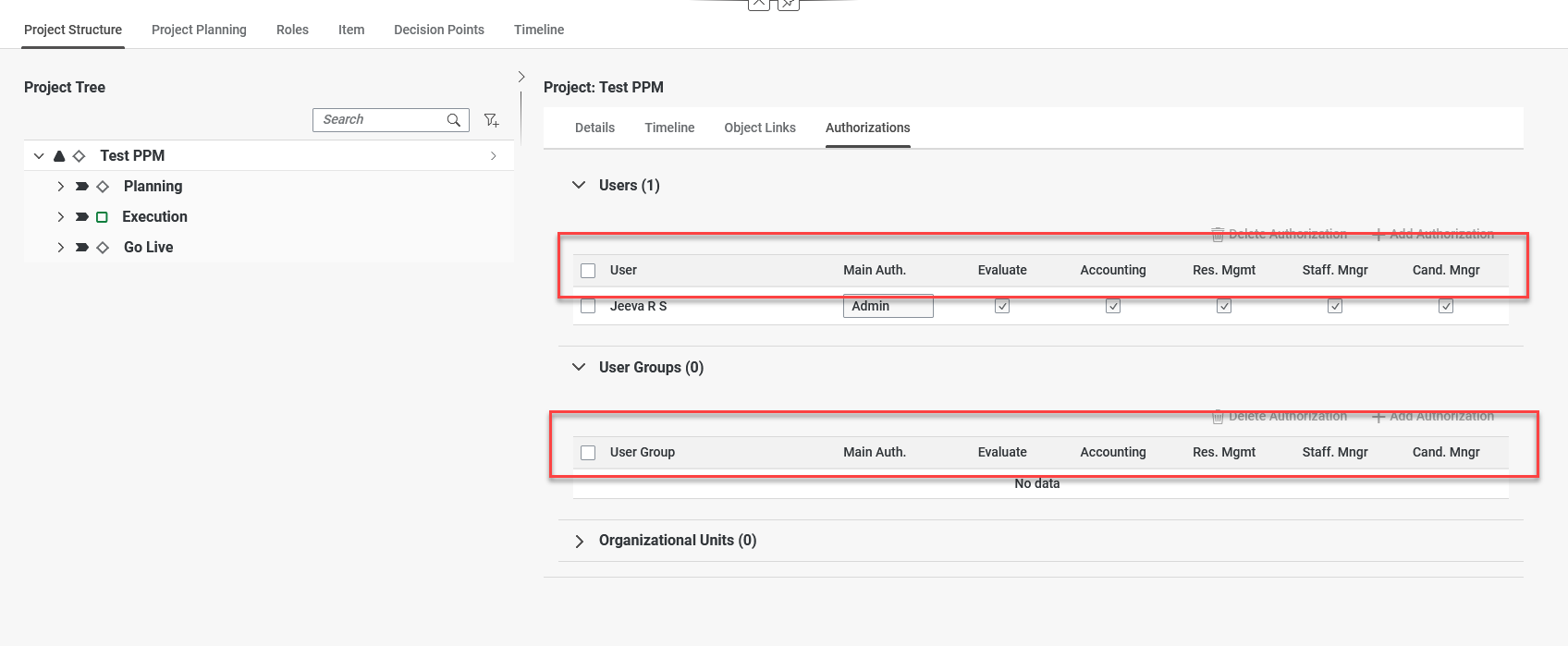Click the phase arrow icon beside Planning
1568x646 pixels.
coord(82,187)
